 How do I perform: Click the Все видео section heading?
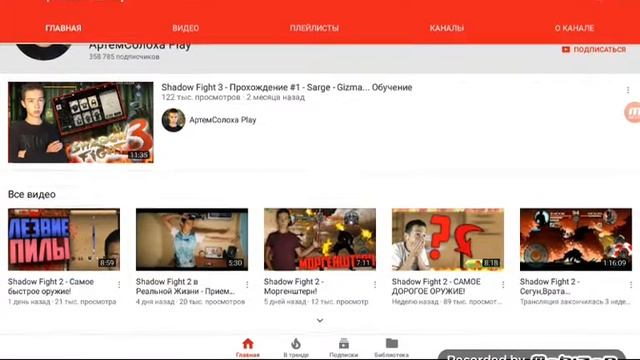tap(32, 194)
